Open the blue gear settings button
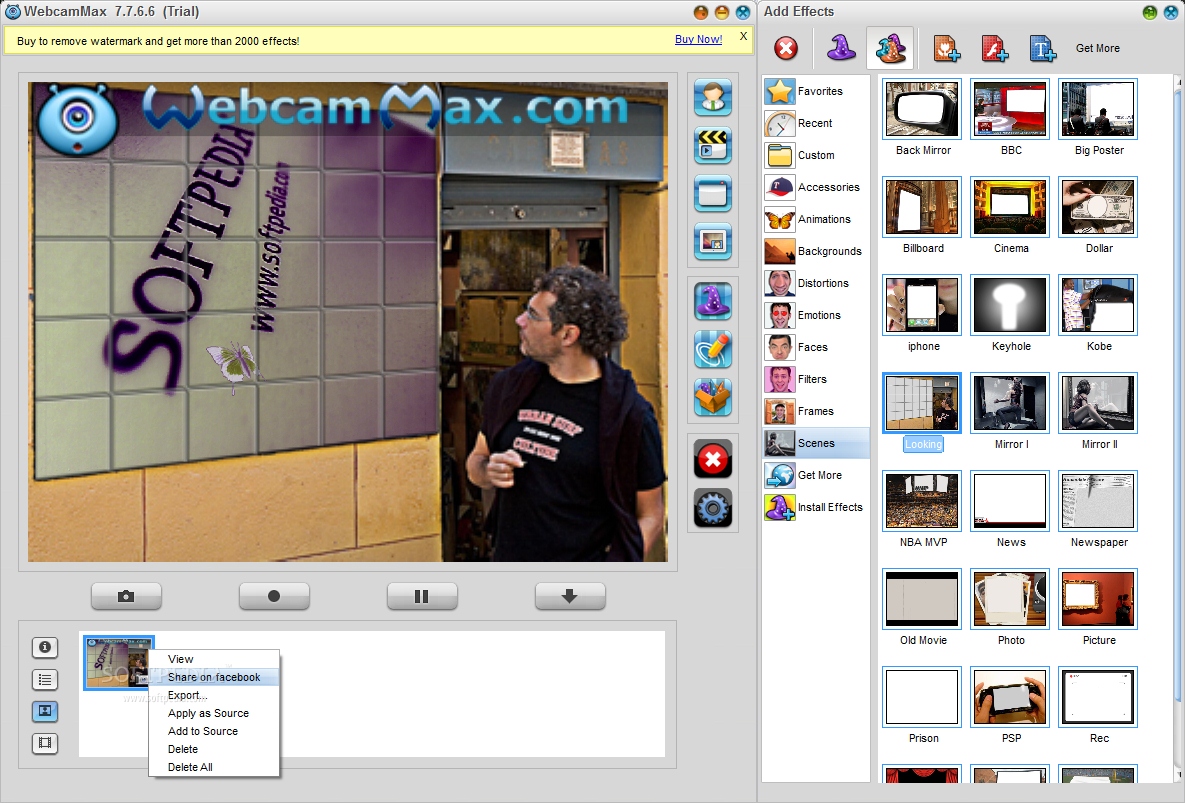This screenshot has width=1185, height=803. click(713, 507)
